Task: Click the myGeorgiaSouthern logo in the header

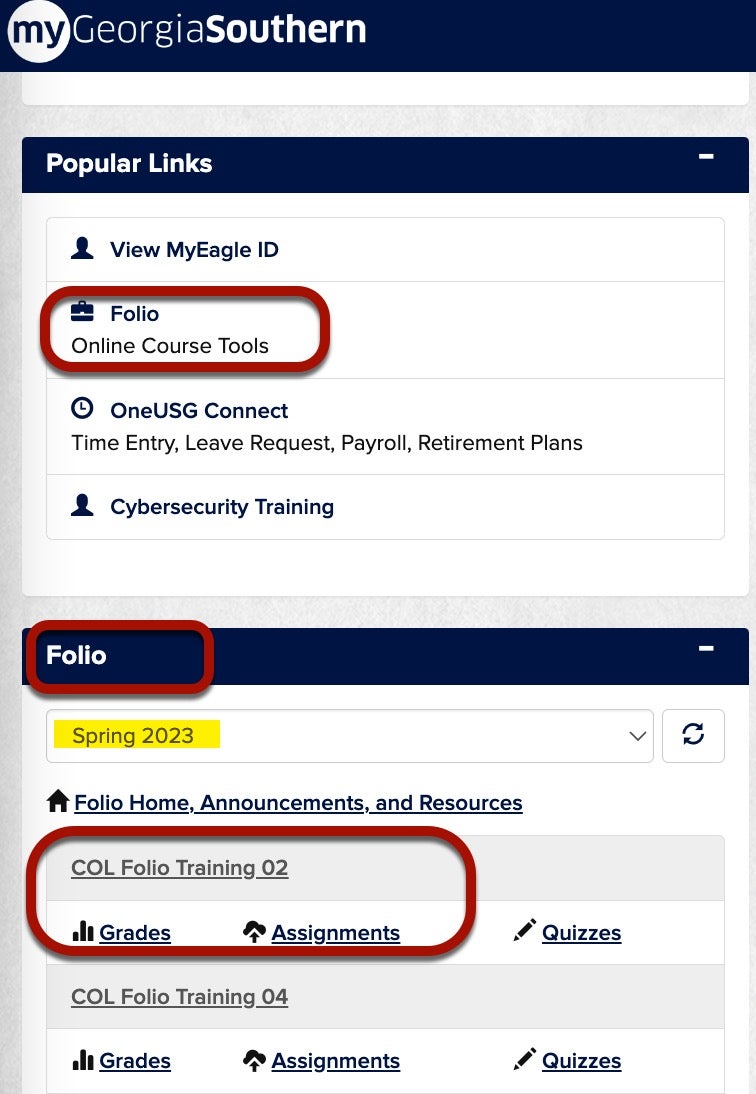Action: pos(185,30)
